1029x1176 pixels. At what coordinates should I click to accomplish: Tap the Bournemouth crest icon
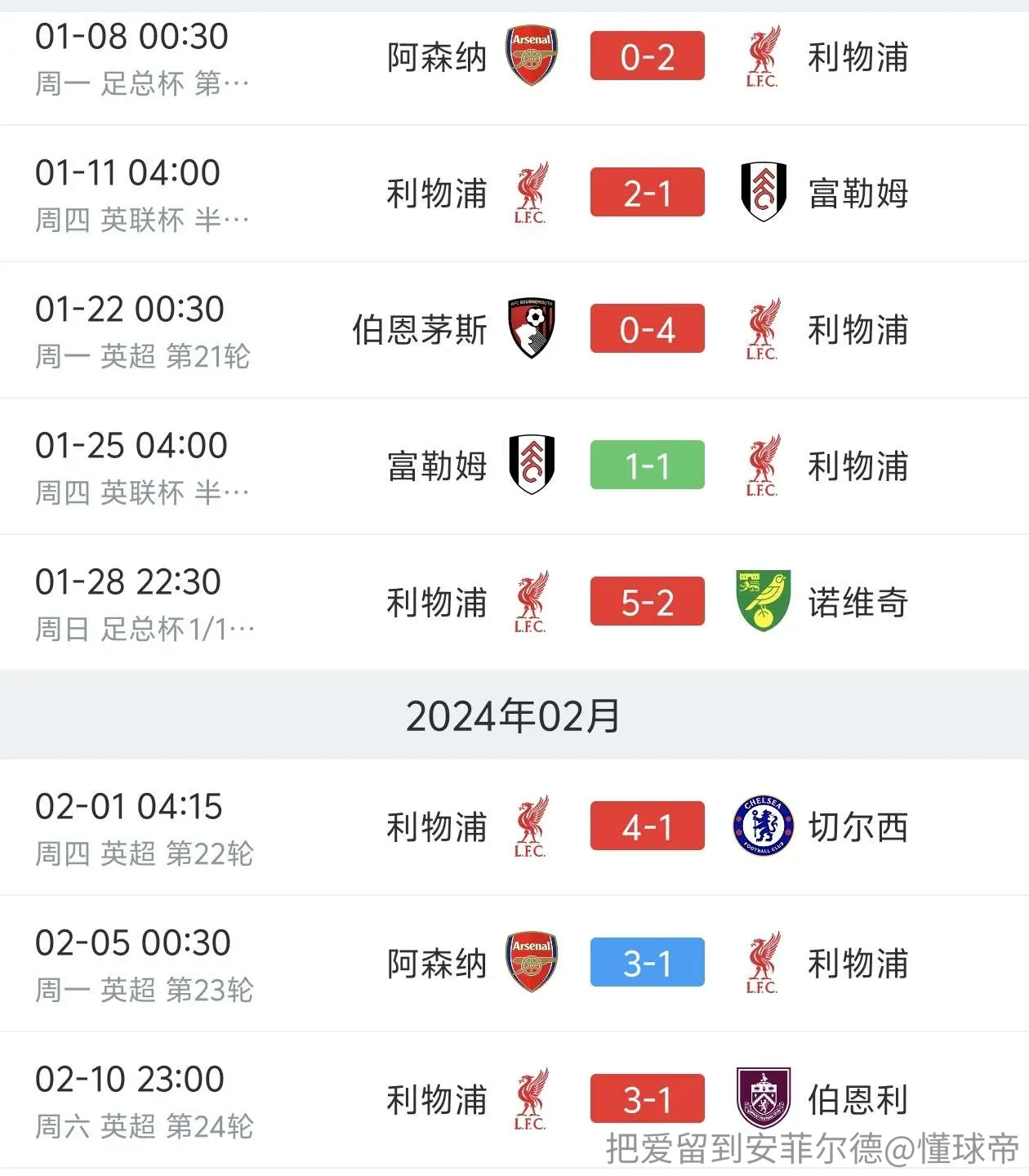click(x=532, y=328)
